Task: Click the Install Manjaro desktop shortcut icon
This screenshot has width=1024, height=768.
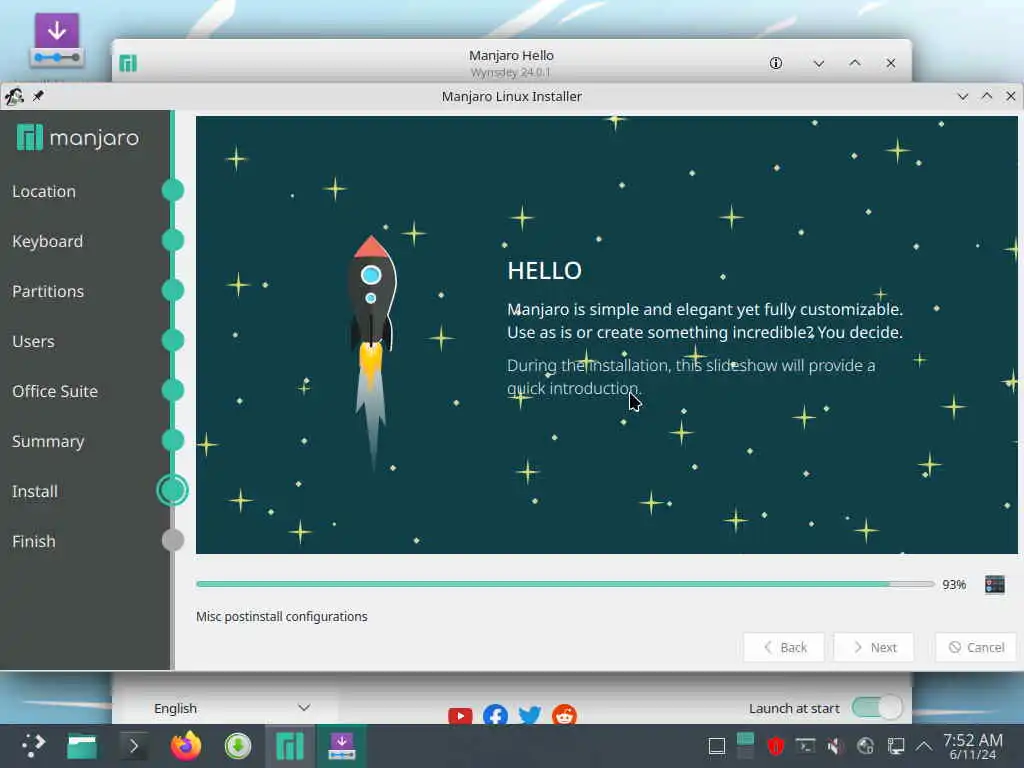Action: coord(57,40)
